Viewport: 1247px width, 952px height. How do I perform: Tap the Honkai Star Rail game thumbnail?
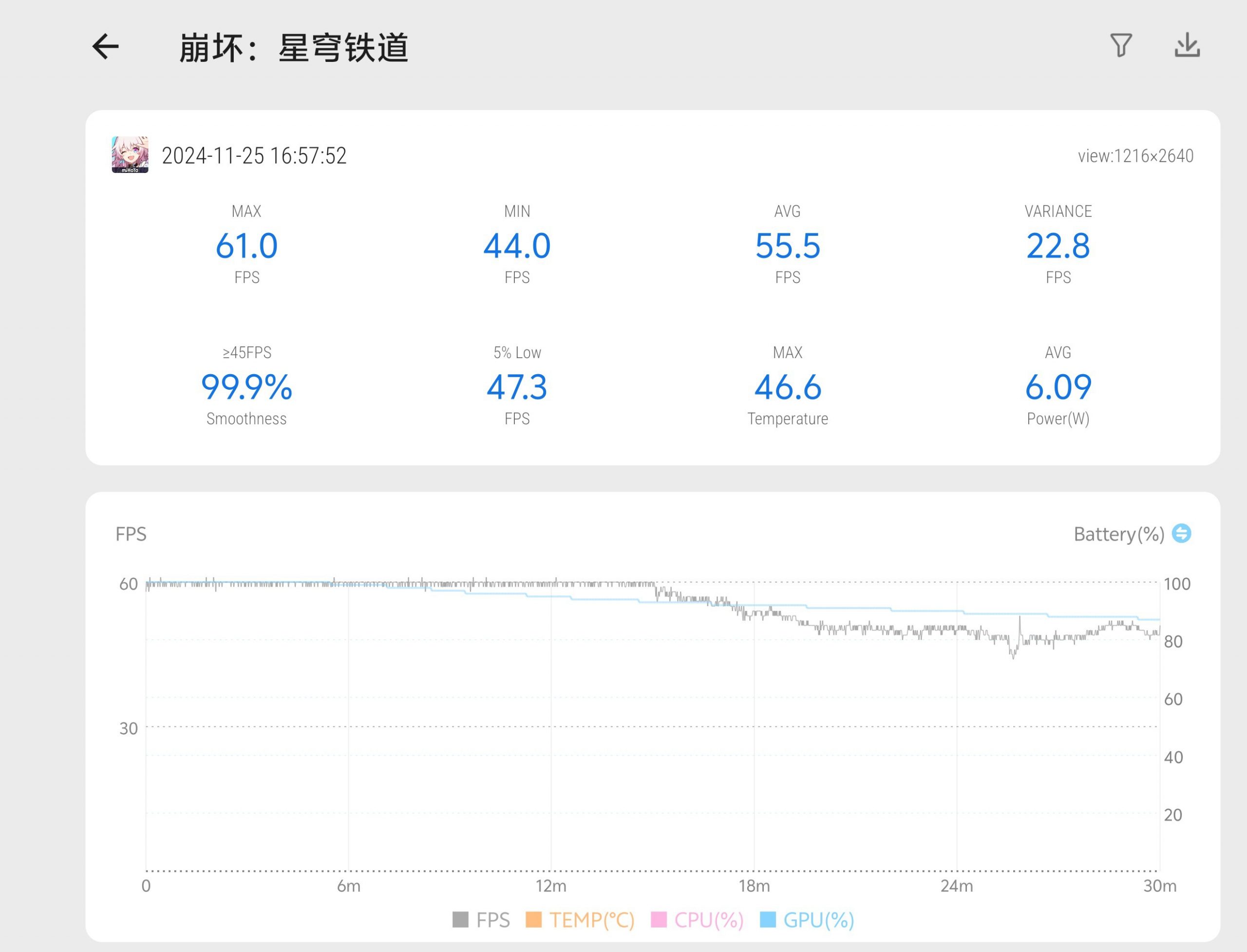tap(130, 154)
